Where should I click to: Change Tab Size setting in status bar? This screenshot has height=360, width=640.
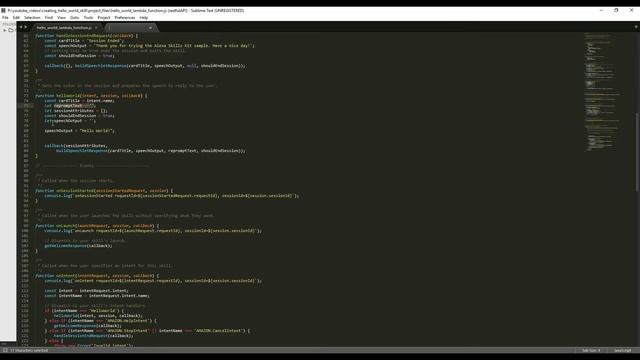click(591, 350)
